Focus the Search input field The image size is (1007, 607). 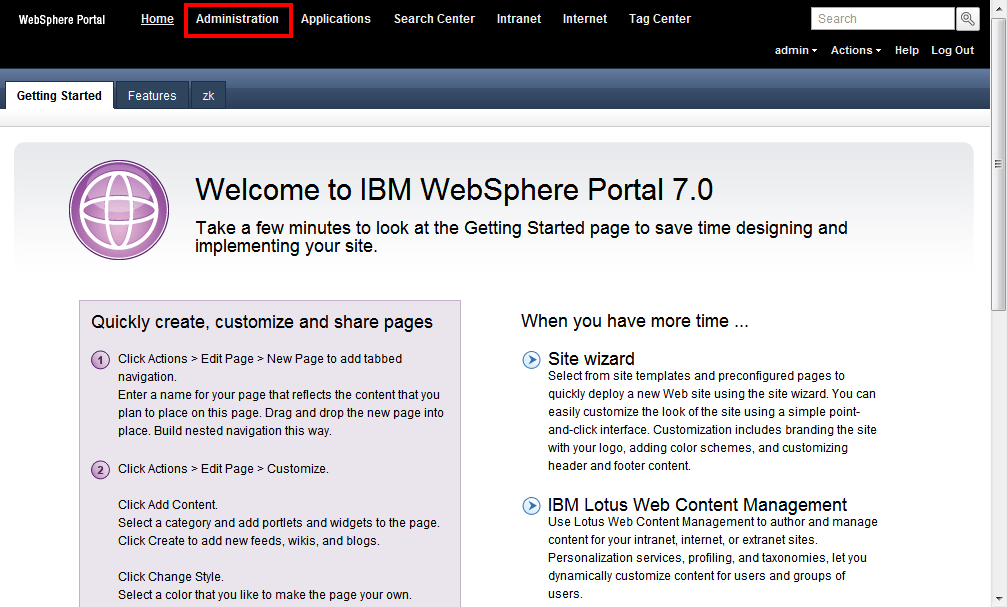883,19
